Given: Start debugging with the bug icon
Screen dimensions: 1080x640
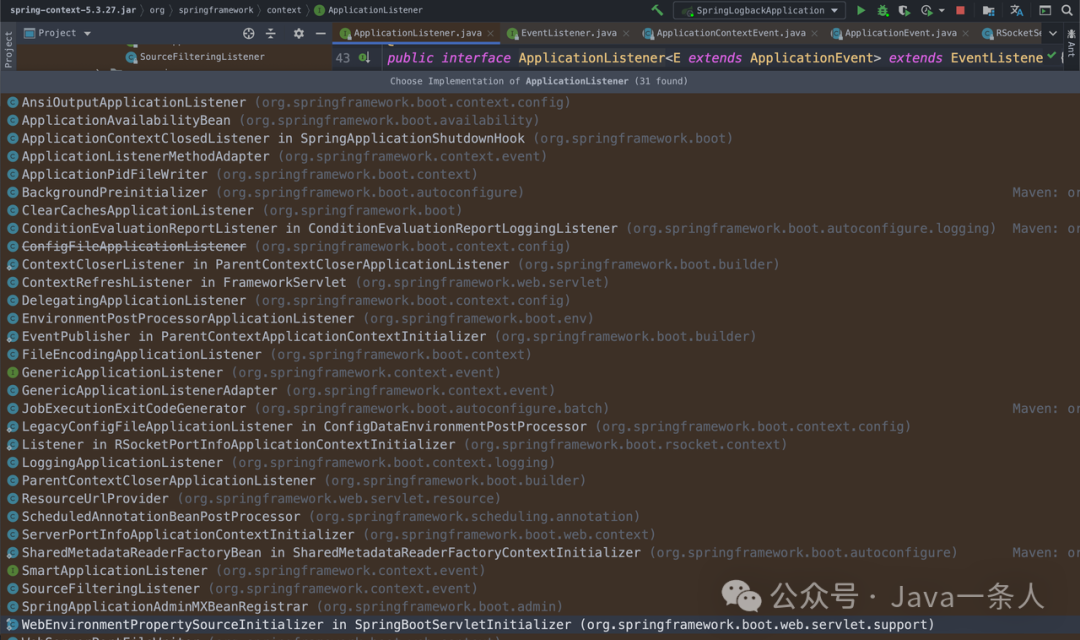Looking at the screenshot, I should [883, 10].
